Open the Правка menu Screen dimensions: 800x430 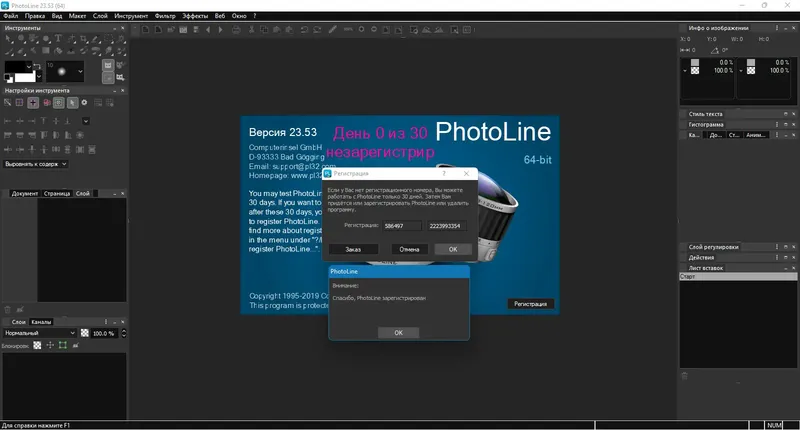click(35, 16)
